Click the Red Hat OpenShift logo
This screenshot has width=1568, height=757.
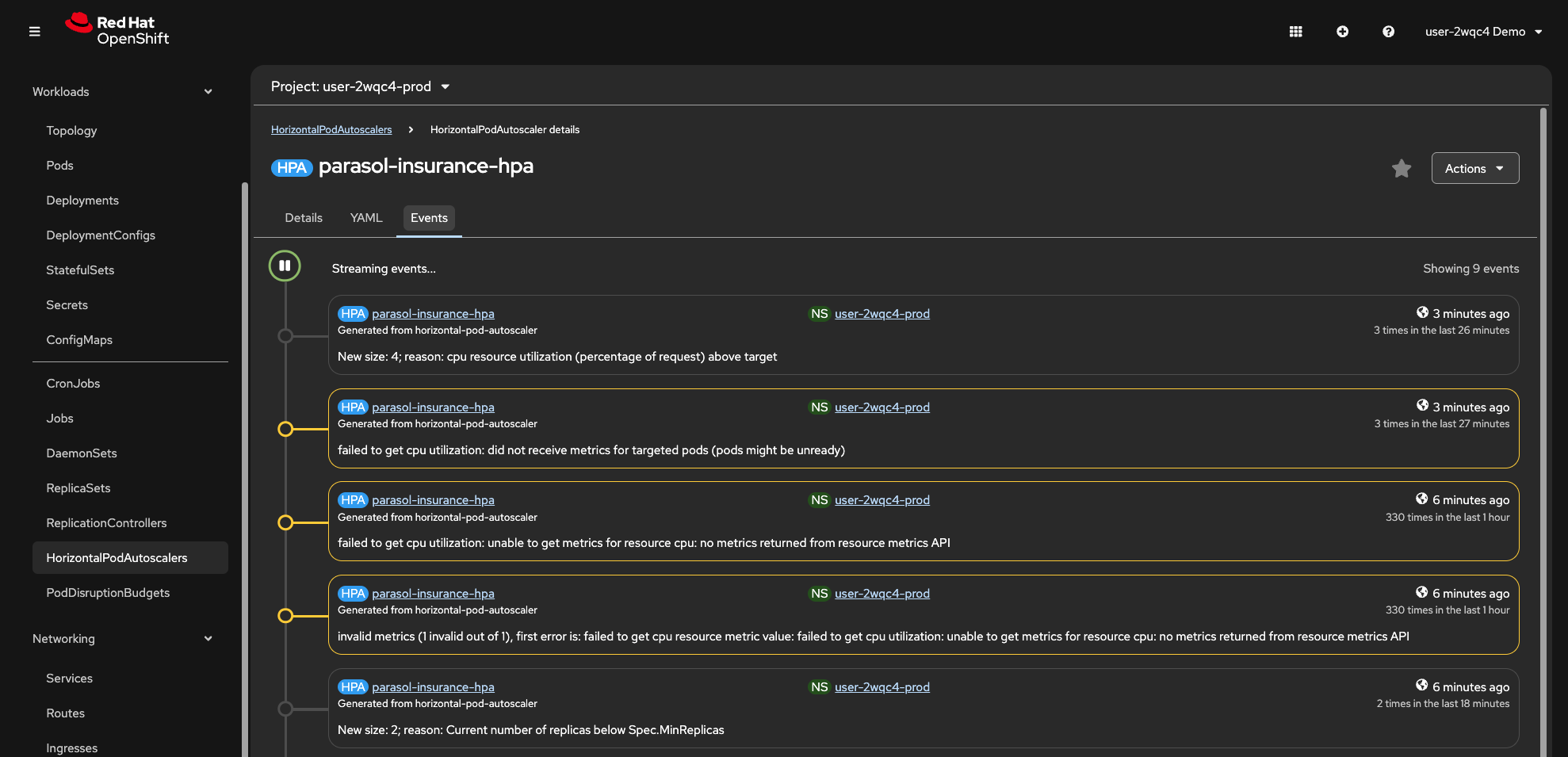[x=117, y=30]
